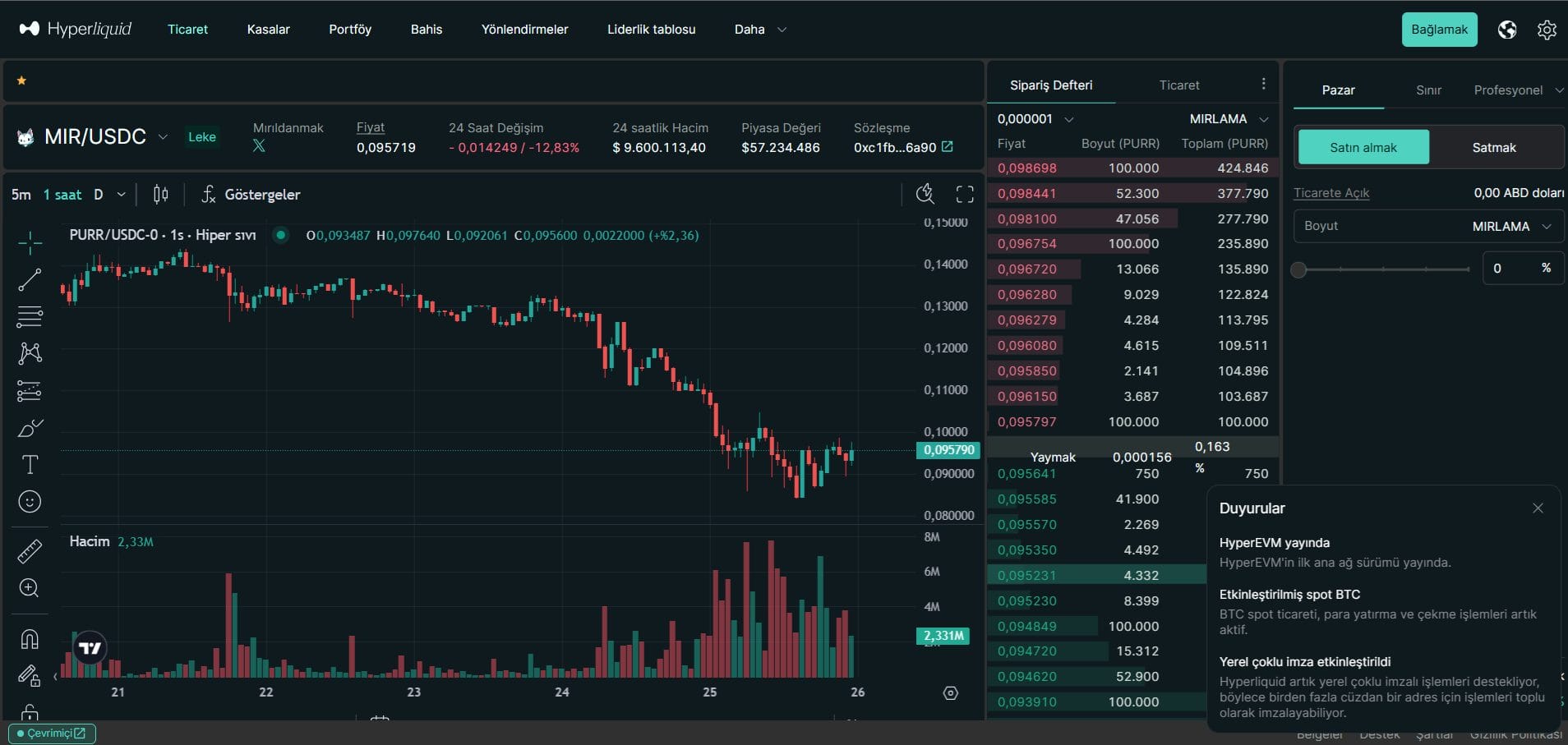1568x745 pixels.
Task: Lock all drawings on chart
Action: (x=30, y=713)
